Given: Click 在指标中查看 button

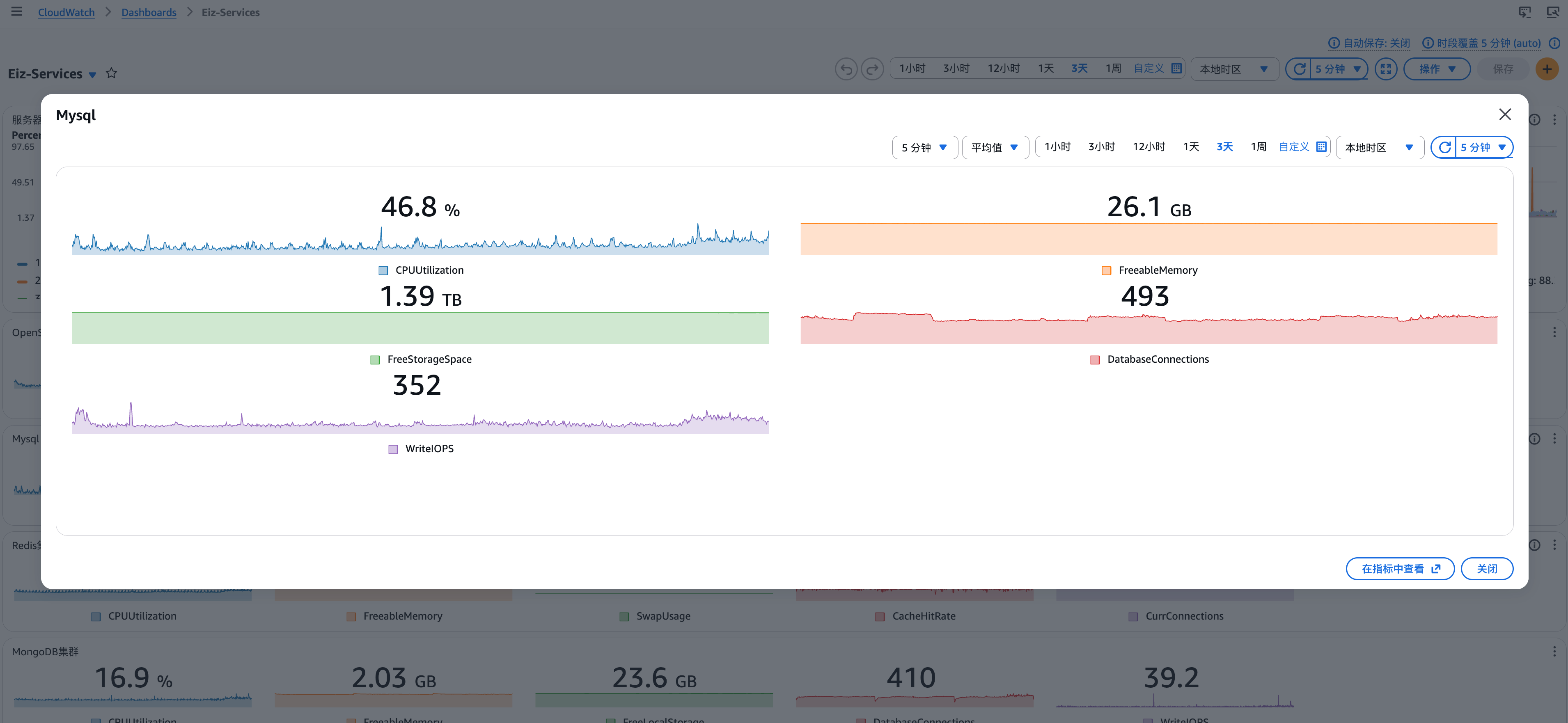Looking at the screenshot, I should 1400,568.
